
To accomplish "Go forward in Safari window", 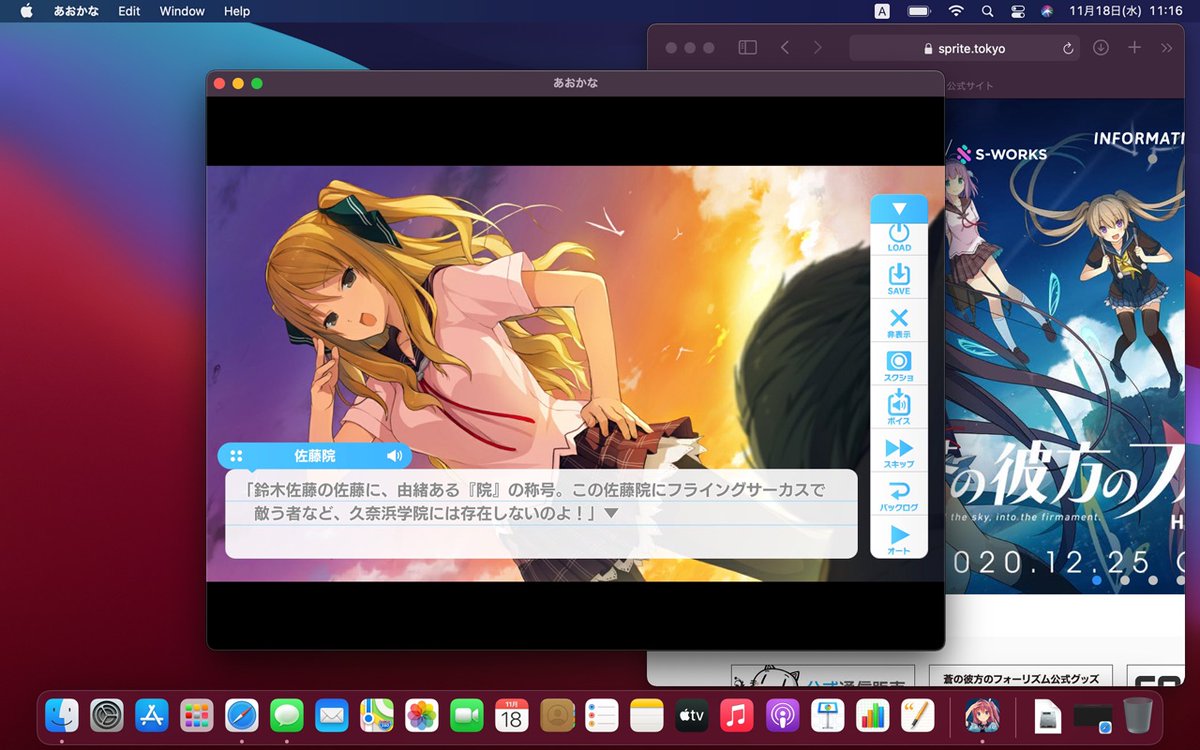I will tap(818, 47).
